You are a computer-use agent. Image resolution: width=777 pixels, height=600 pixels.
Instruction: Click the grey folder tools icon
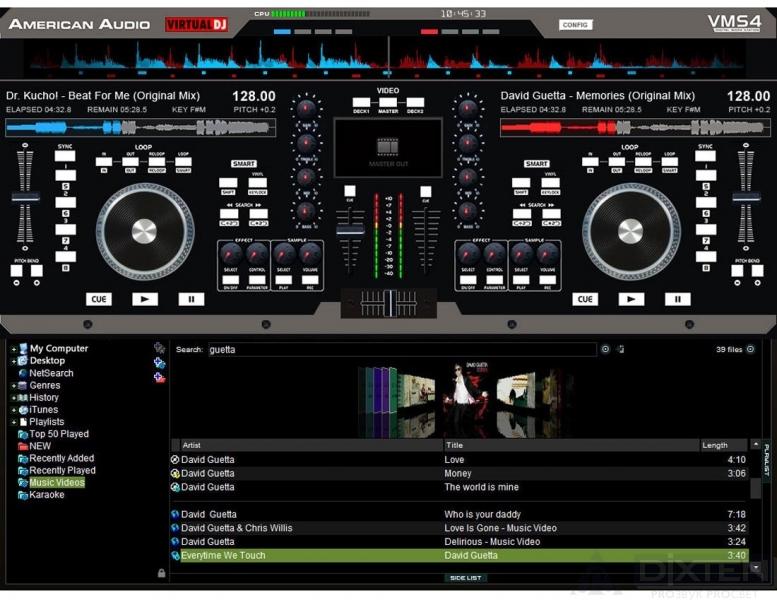click(x=159, y=348)
